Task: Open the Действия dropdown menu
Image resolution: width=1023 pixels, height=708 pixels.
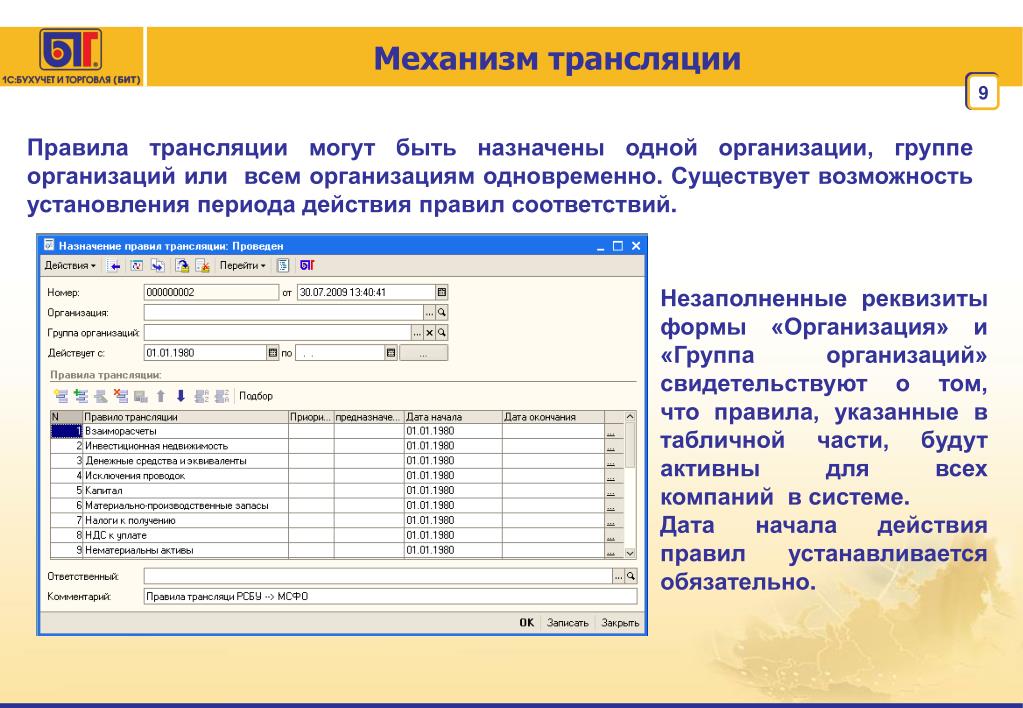Action: (70, 266)
